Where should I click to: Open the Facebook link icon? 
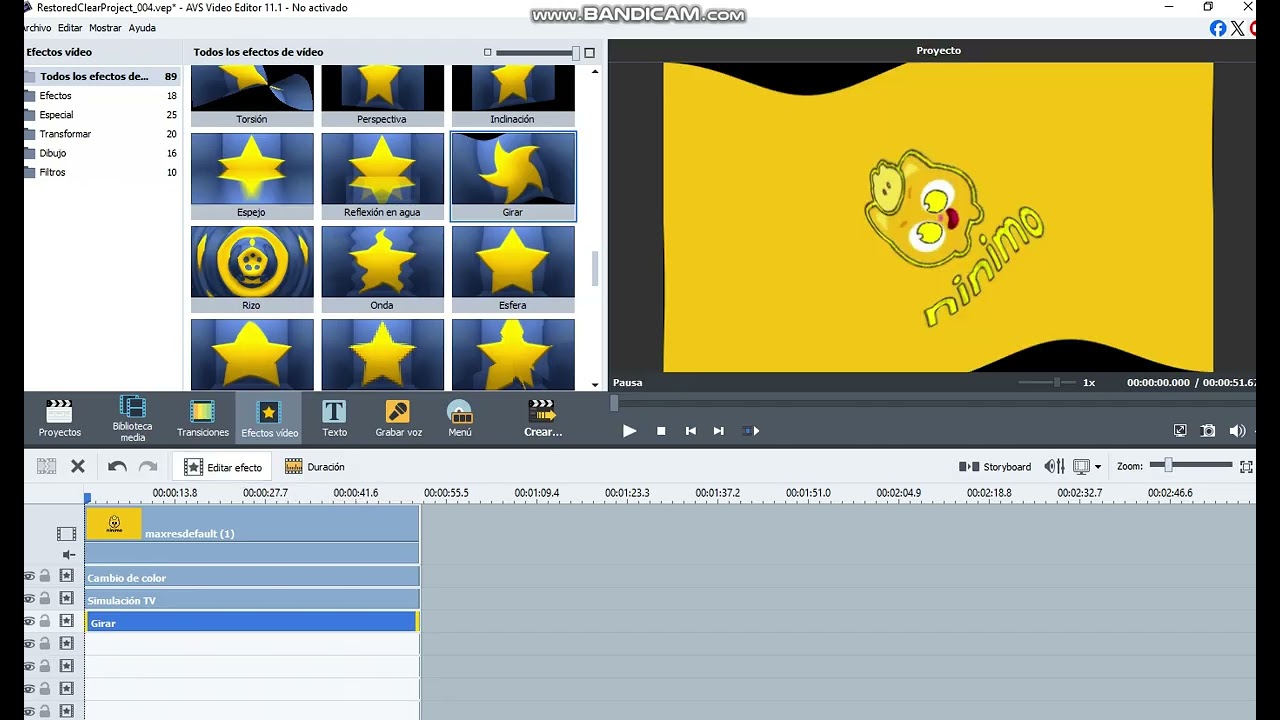click(x=1218, y=28)
